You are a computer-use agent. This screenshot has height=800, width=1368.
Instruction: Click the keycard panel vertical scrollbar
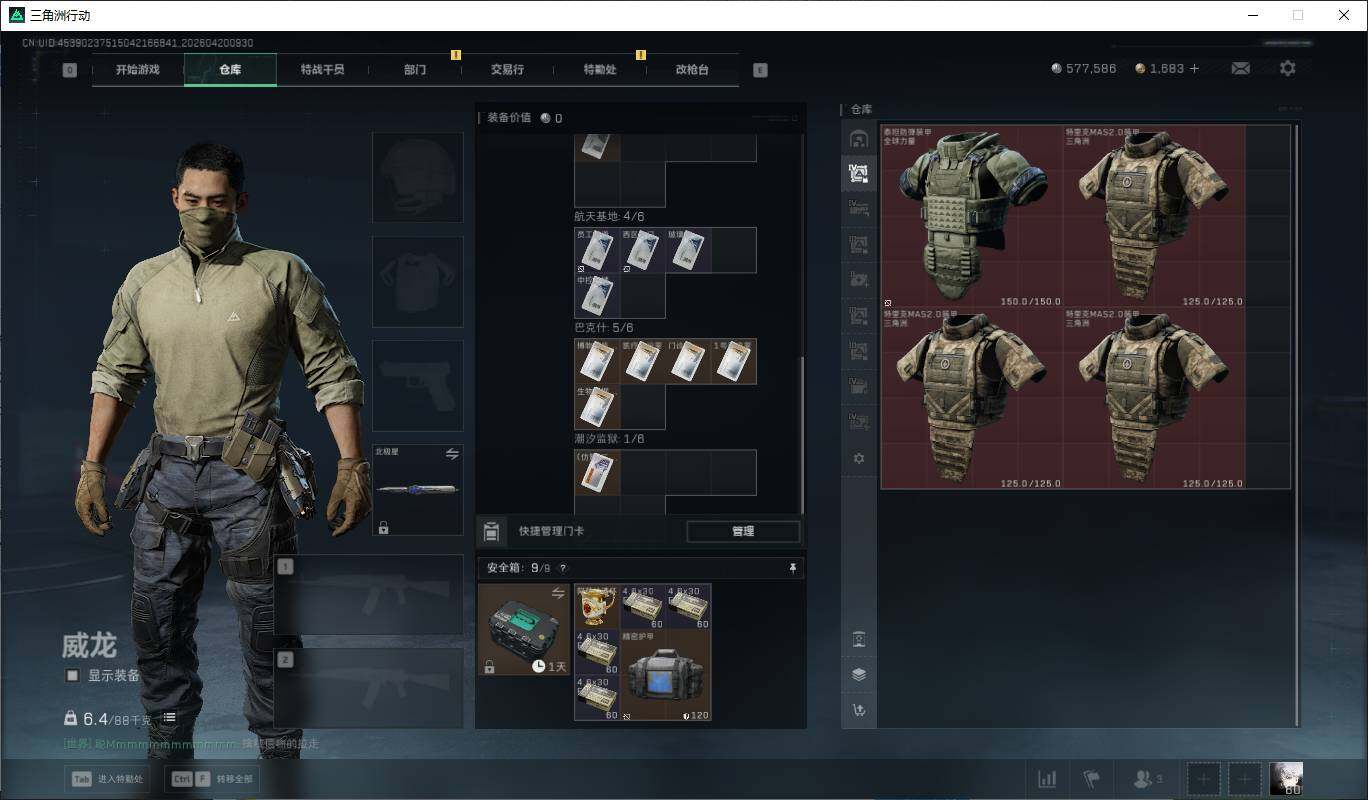click(802, 435)
